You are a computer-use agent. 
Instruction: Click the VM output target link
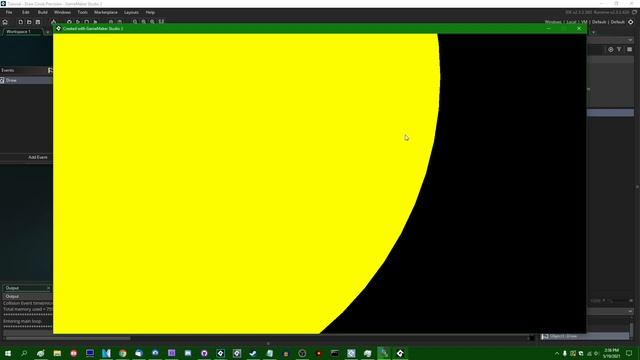pyautogui.click(x=584, y=22)
